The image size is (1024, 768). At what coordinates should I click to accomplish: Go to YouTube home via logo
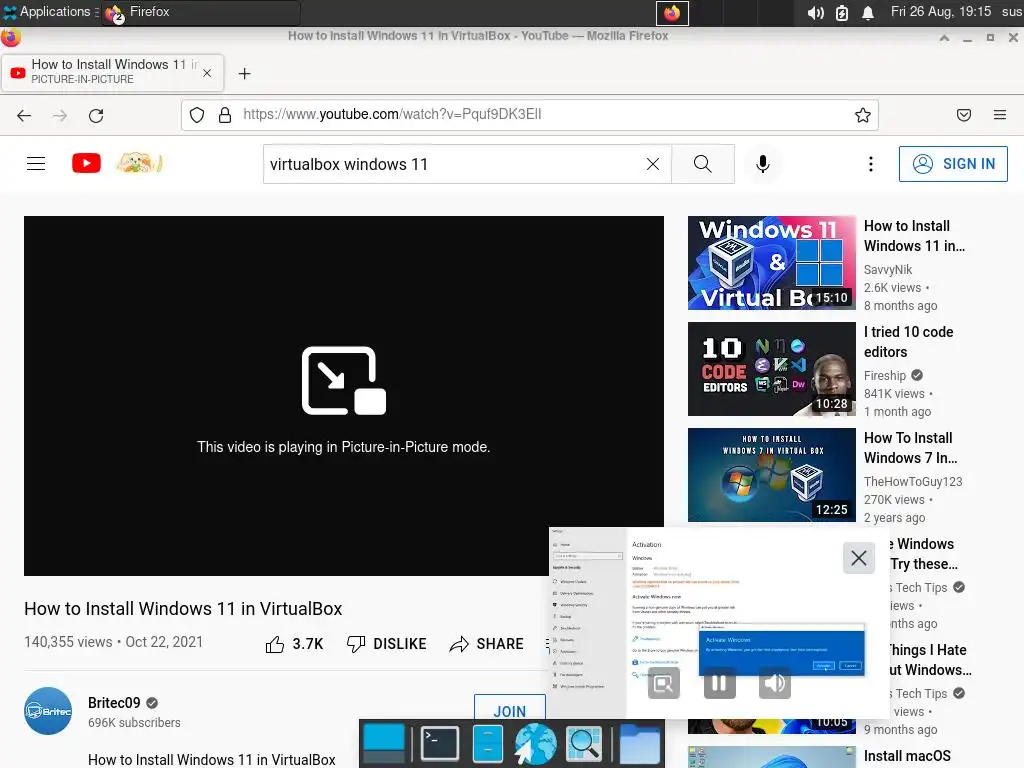pos(86,163)
